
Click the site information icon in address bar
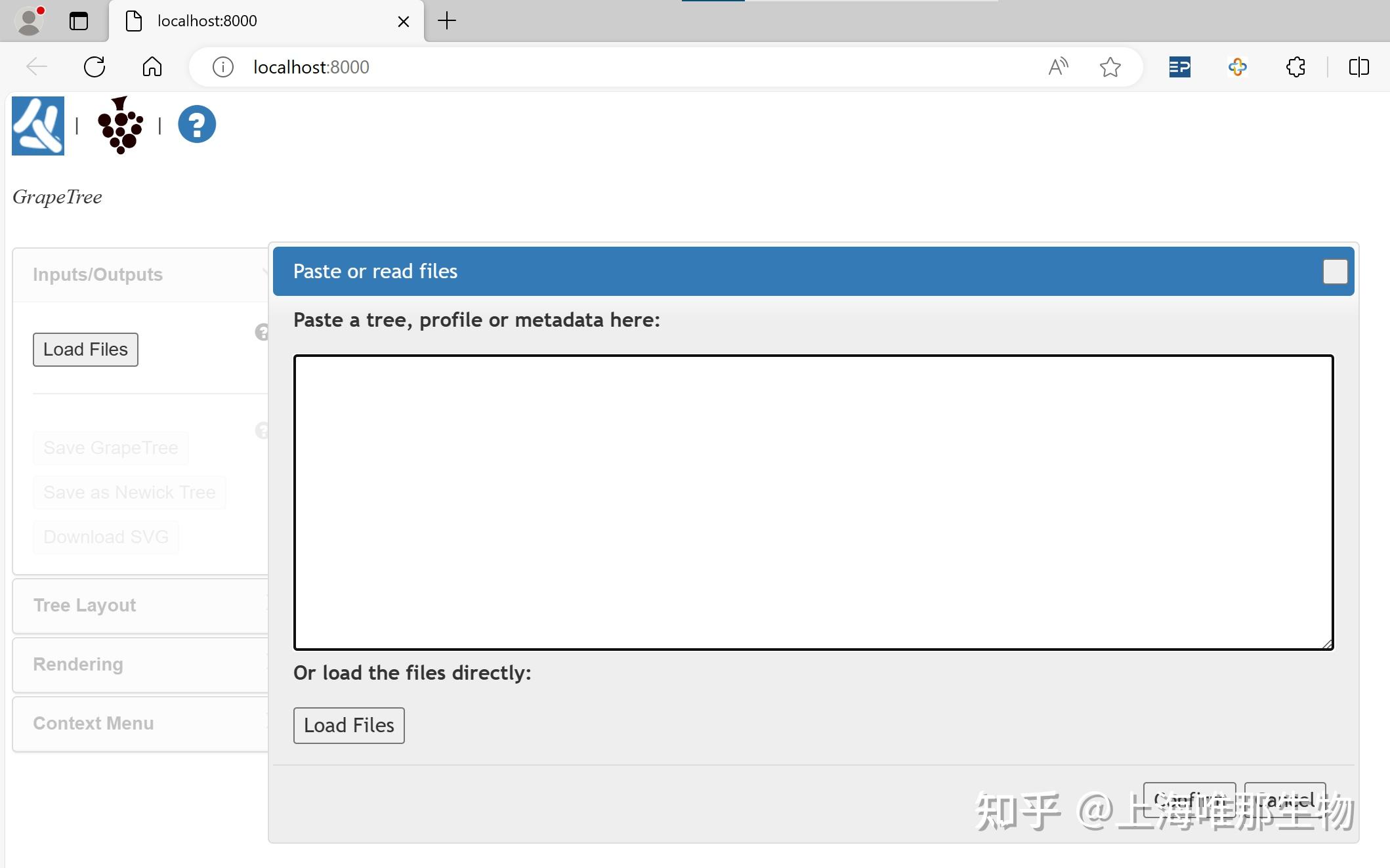click(223, 67)
